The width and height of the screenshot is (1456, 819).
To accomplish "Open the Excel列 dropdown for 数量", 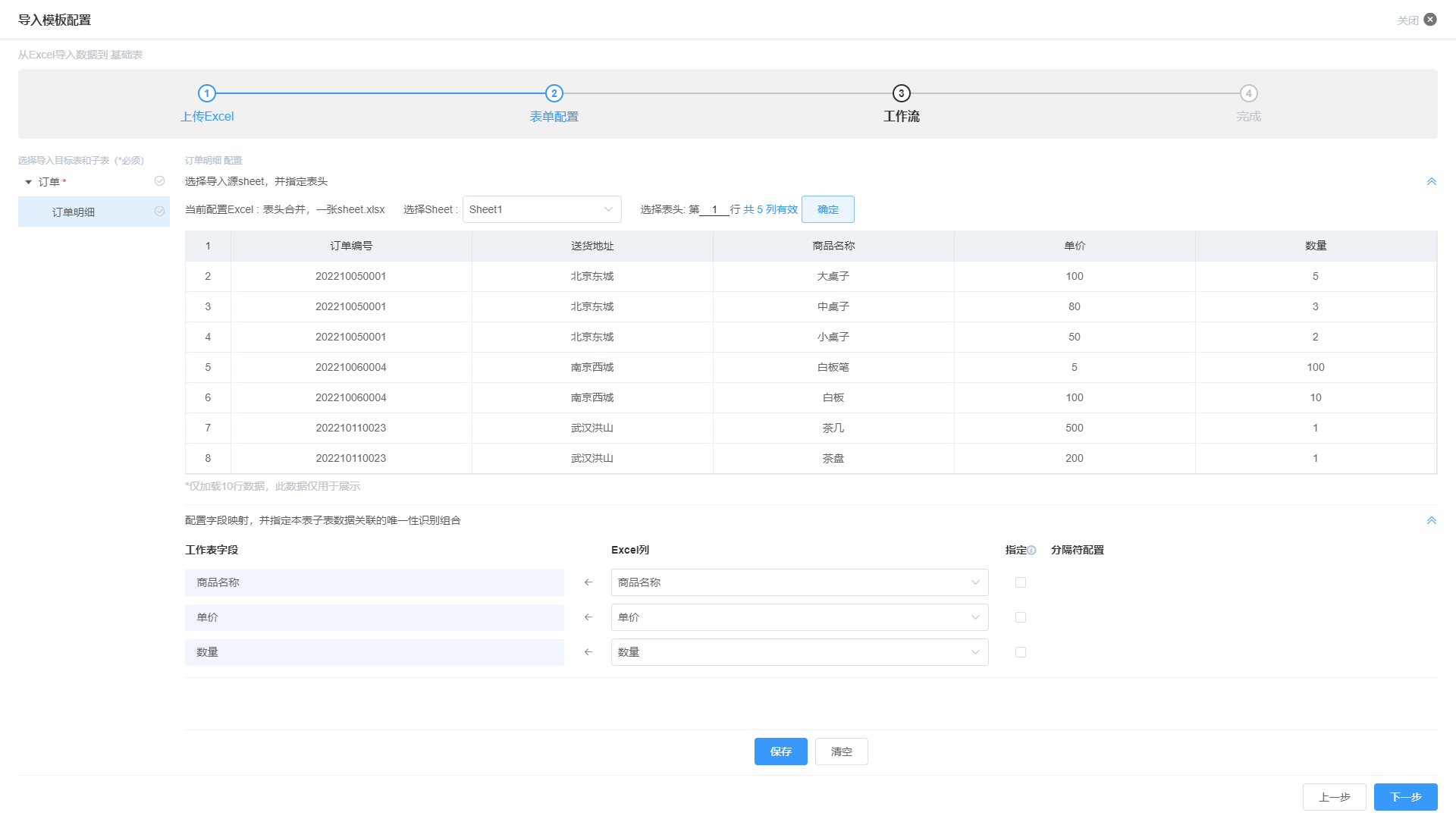I will (x=800, y=652).
